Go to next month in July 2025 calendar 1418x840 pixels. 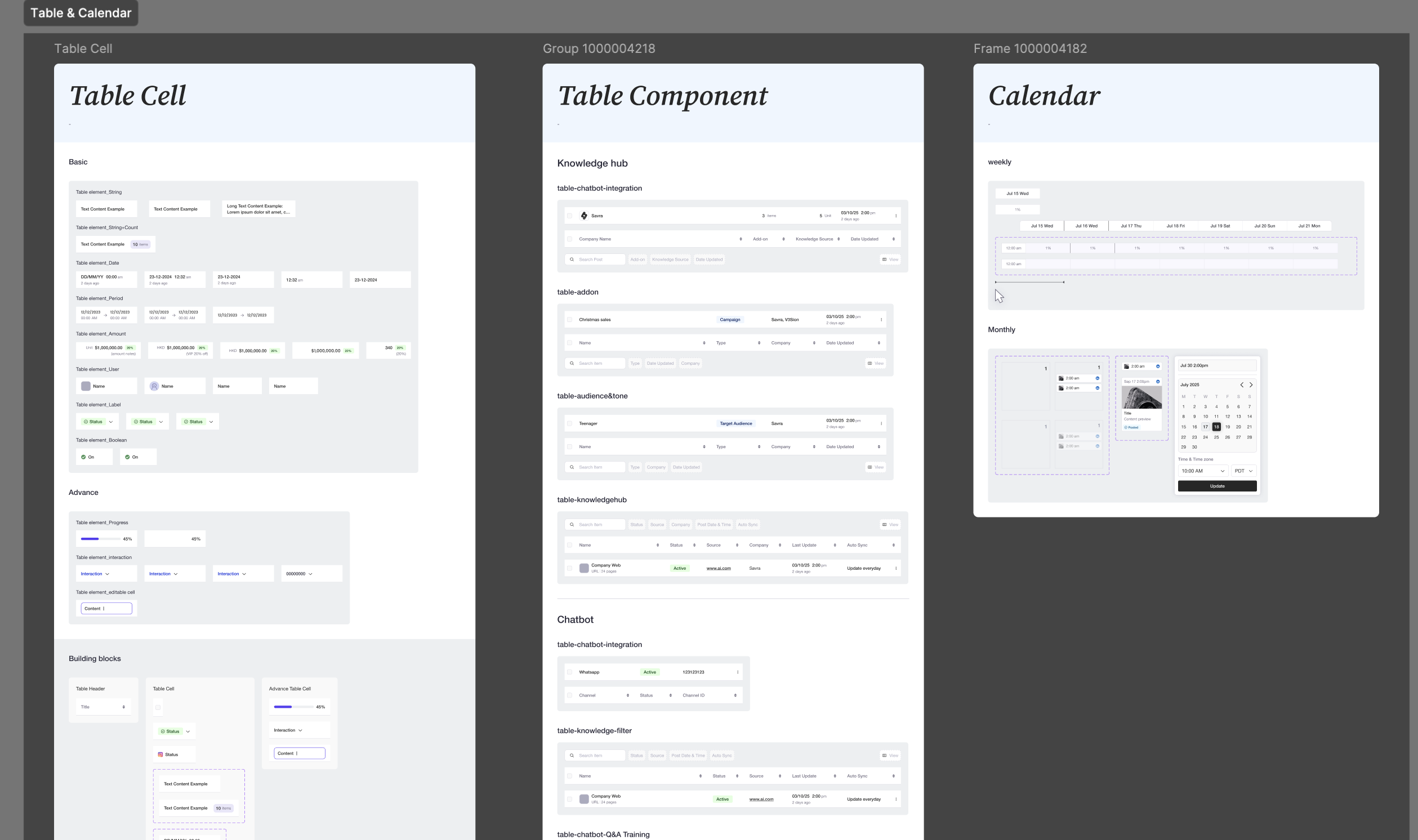coord(1251,385)
